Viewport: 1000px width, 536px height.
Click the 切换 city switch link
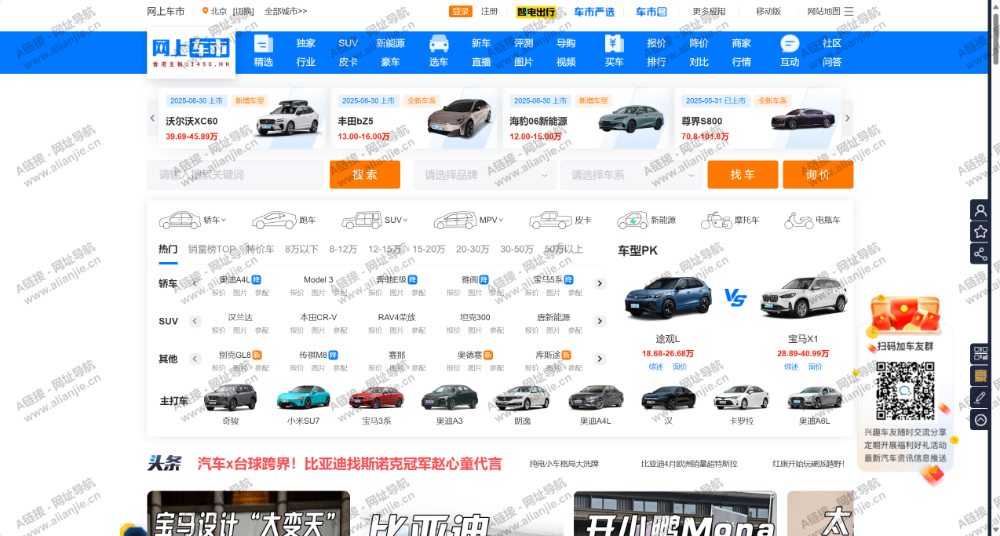pyautogui.click(x=243, y=11)
